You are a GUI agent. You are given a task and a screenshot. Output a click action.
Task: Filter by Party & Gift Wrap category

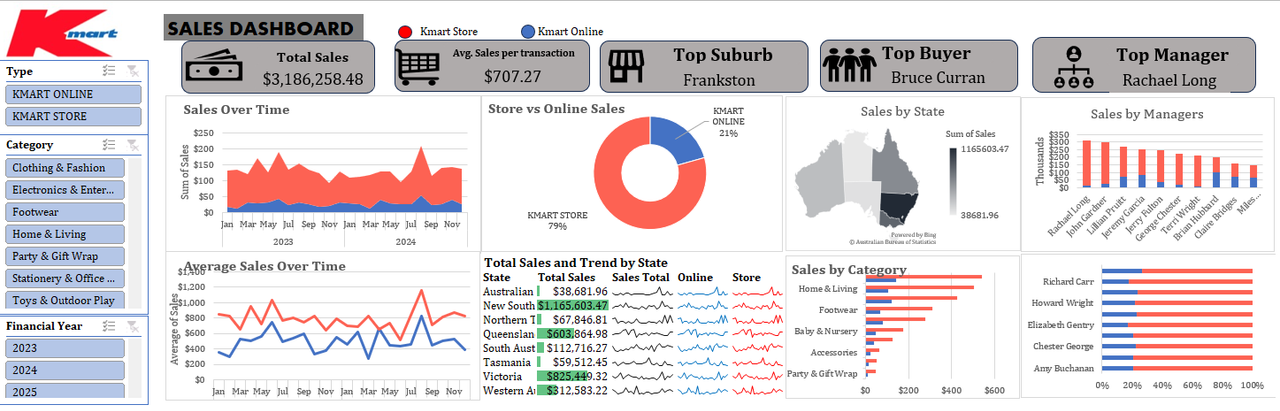(x=65, y=256)
